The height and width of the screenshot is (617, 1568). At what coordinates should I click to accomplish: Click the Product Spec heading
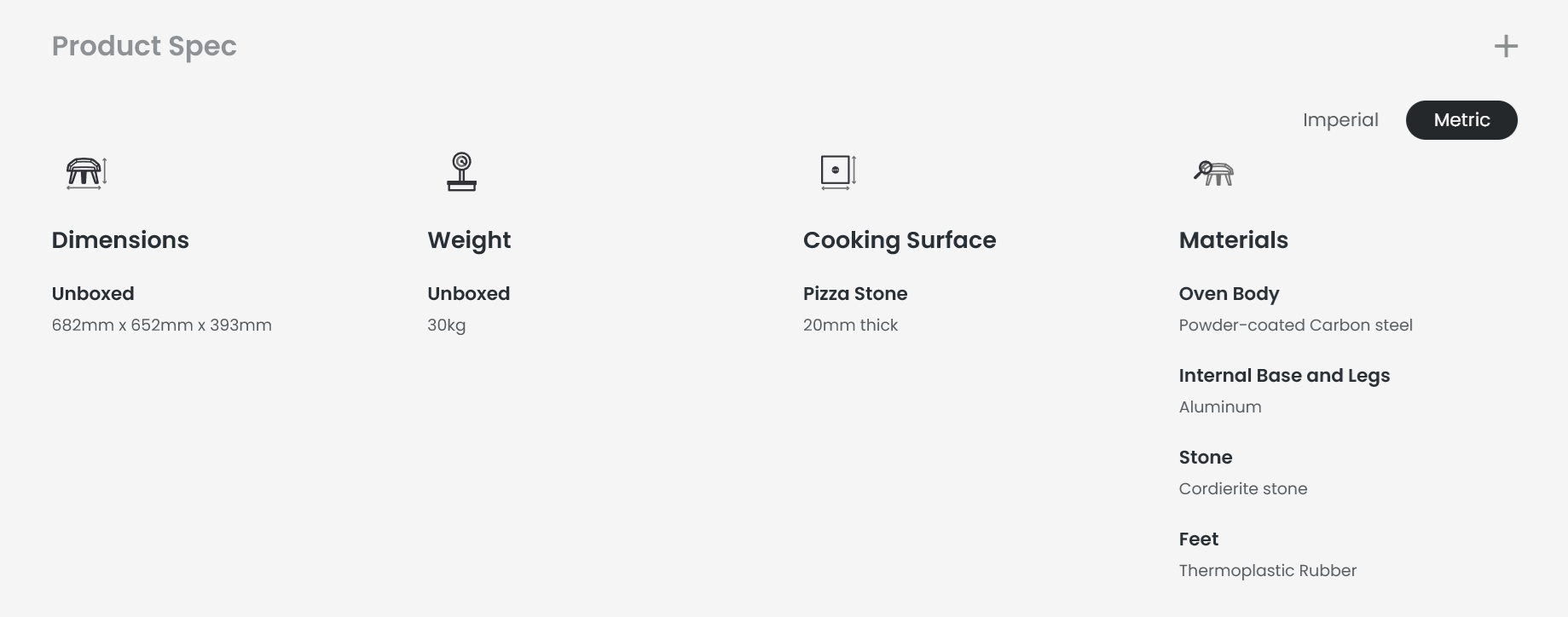pos(144,46)
